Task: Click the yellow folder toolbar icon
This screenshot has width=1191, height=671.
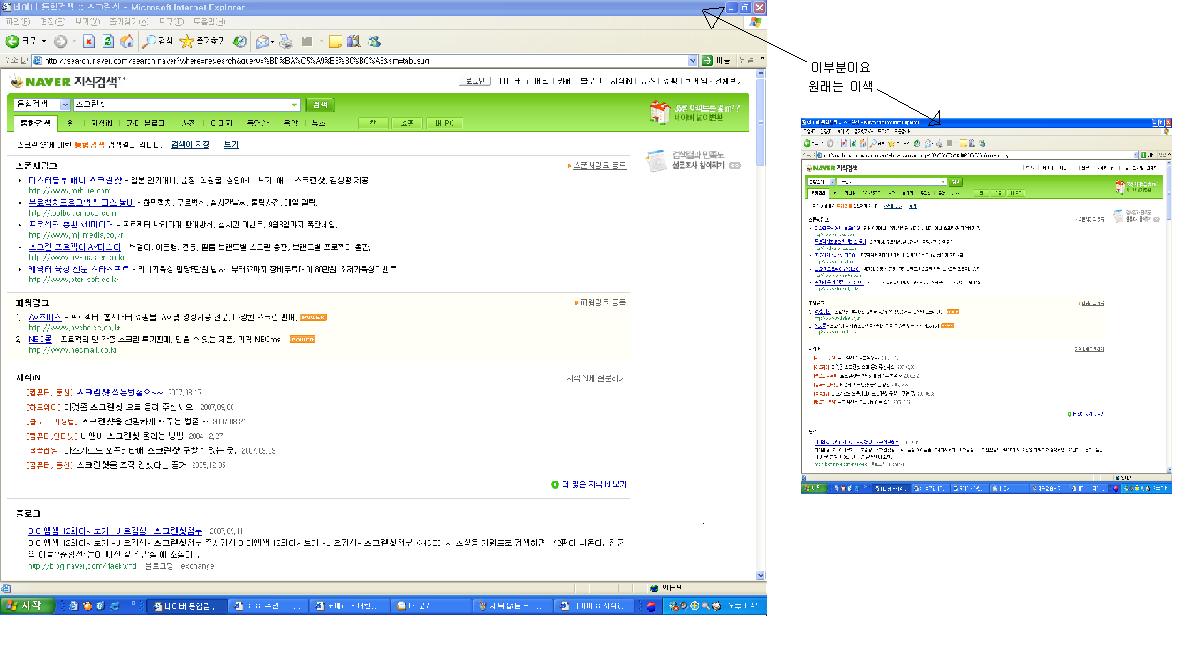Action: coord(335,41)
